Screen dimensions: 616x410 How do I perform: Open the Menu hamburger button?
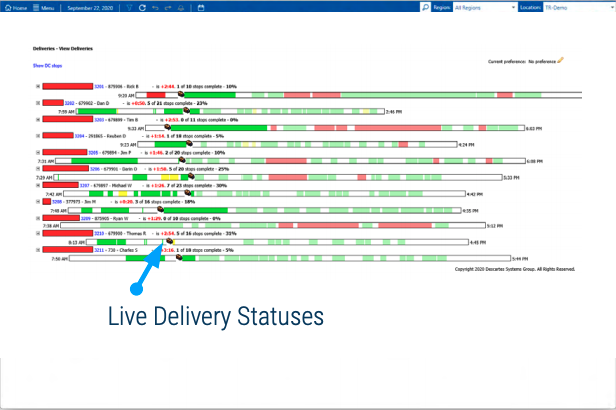click(x=44, y=7)
